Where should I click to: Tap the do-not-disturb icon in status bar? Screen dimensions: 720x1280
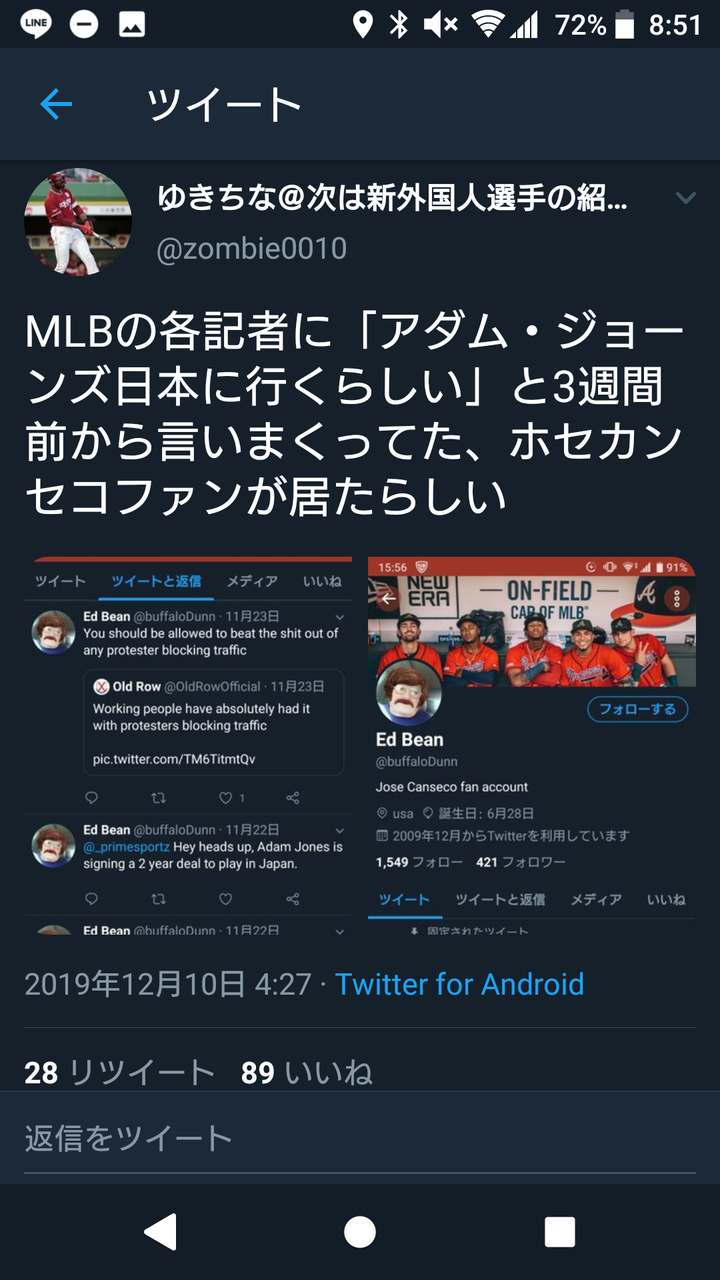(84, 24)
